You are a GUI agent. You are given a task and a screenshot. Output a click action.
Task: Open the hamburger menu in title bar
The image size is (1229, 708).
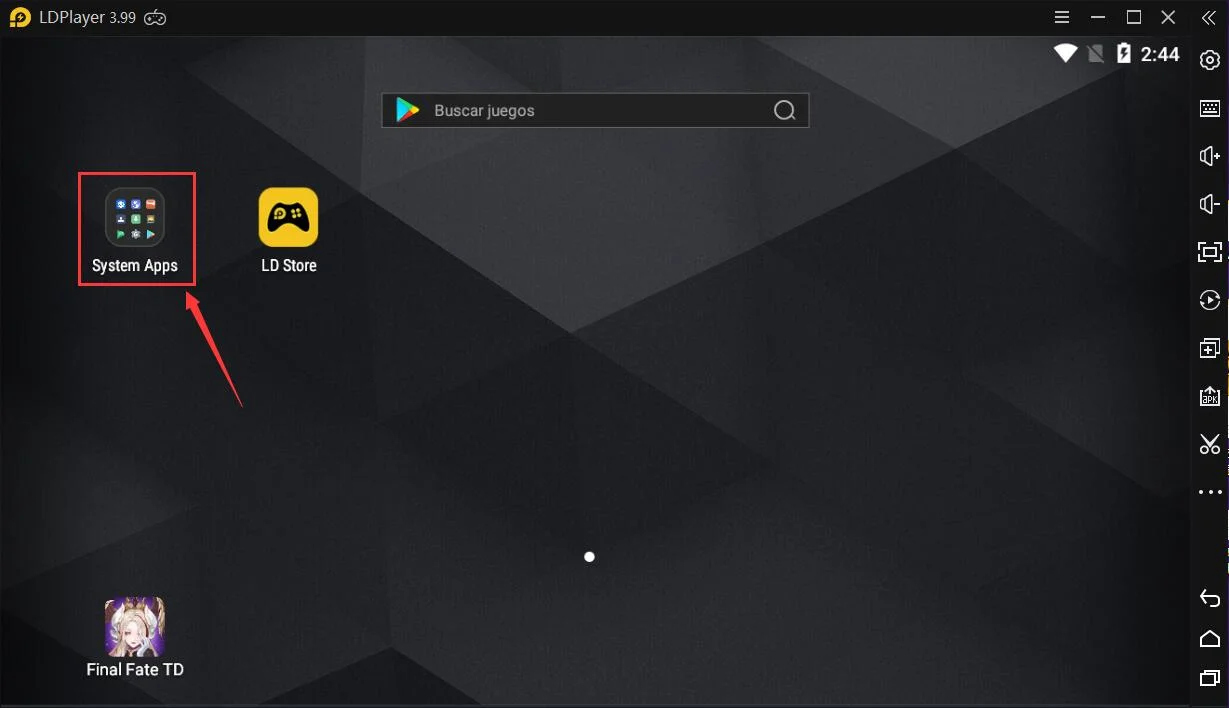(x=1063, y=17)
